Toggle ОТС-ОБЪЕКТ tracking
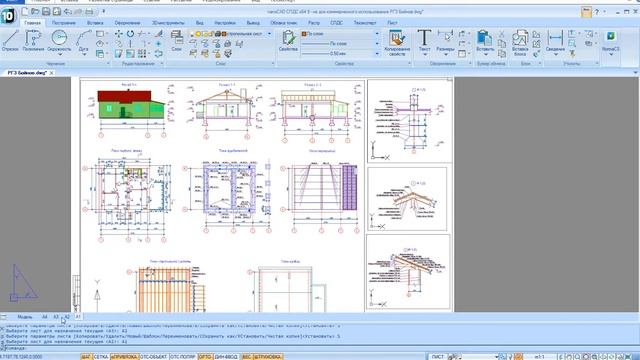This screenshot has height=360, width=640. tap(154, 357)
